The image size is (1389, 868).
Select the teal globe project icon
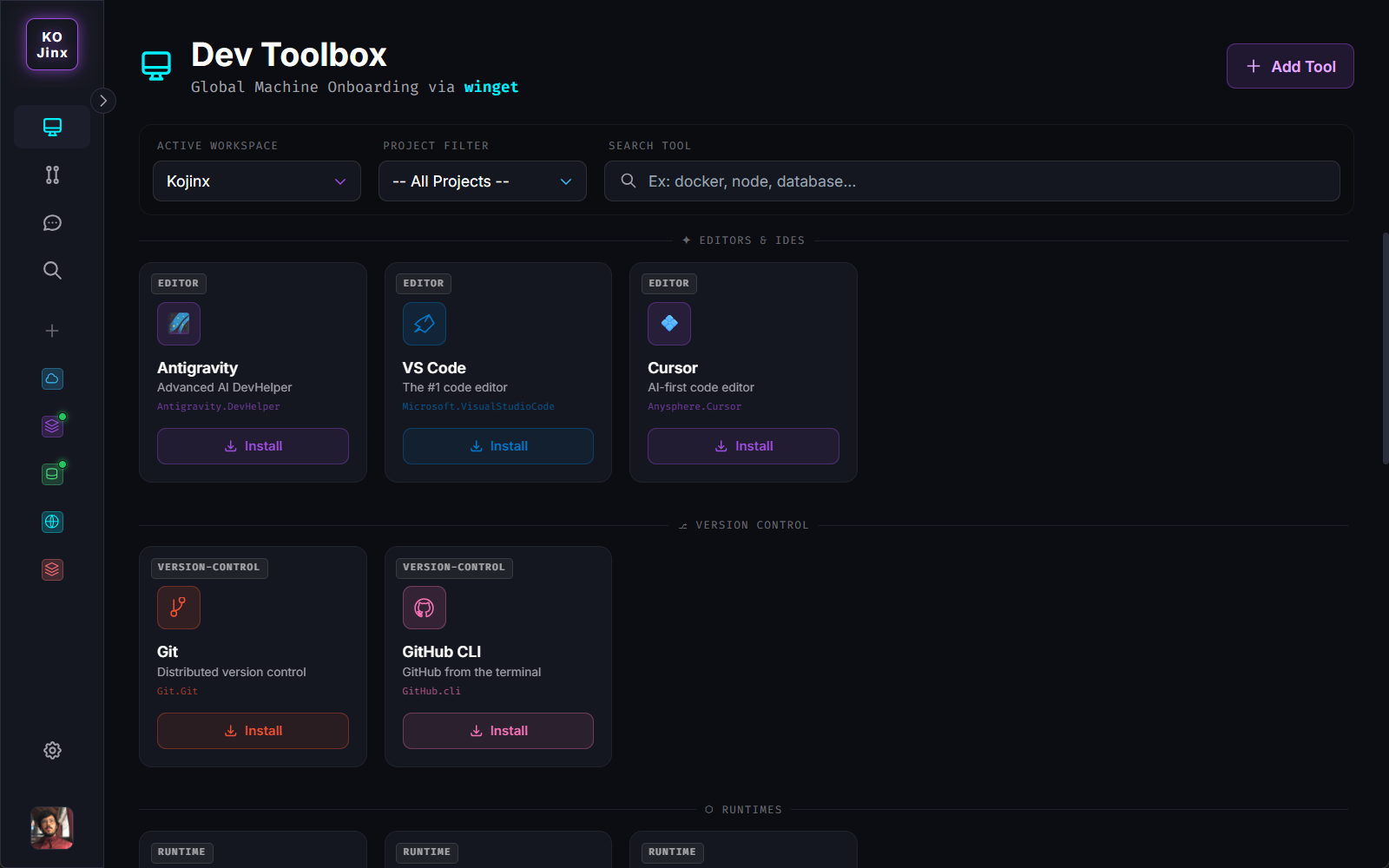[52, 522]
